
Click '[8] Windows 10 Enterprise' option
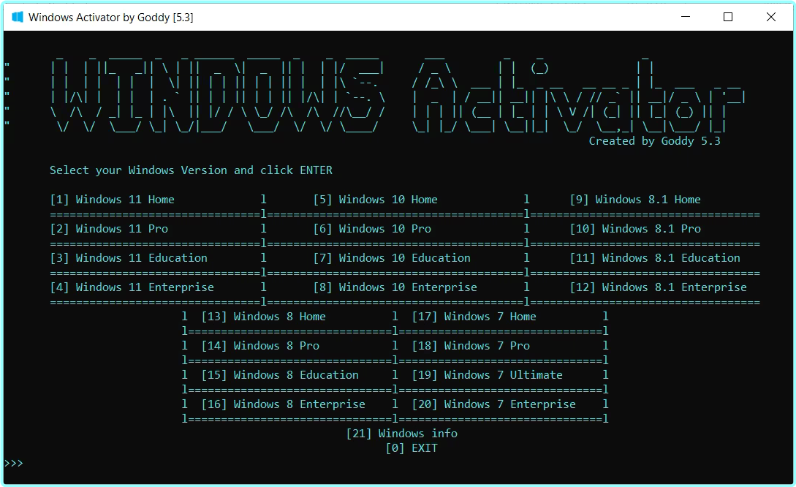395,287
